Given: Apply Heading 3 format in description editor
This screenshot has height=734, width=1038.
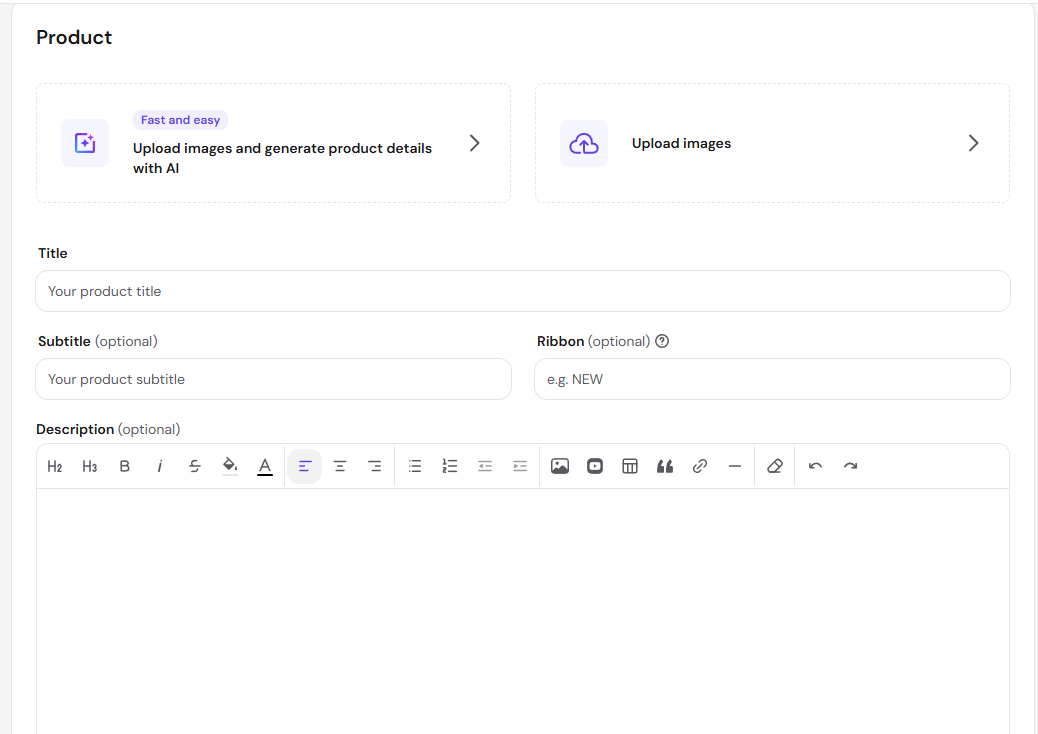Looking at the screenshot, I should [90, 467].
